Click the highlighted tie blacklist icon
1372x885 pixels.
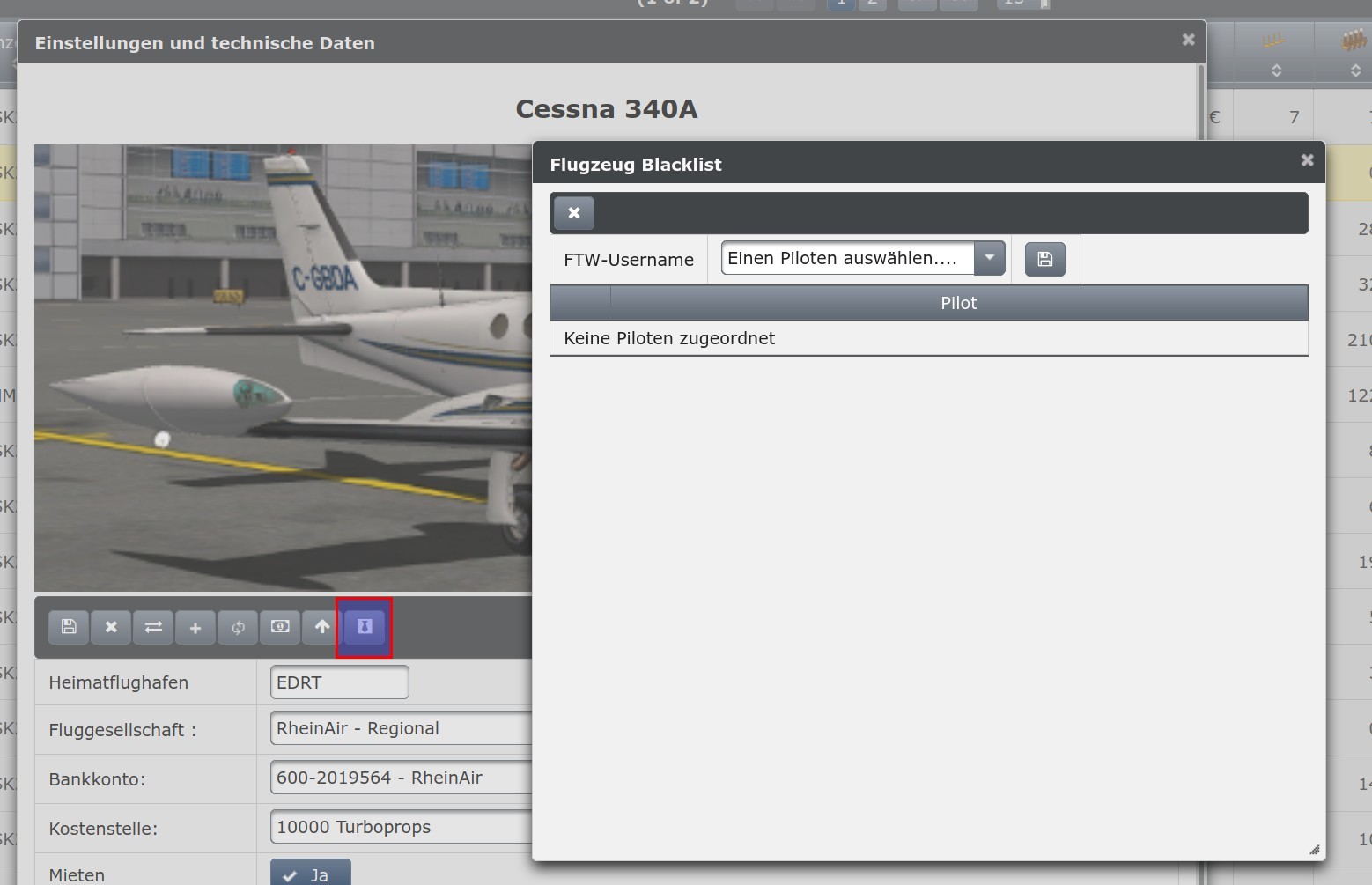[x=365, y=627]
